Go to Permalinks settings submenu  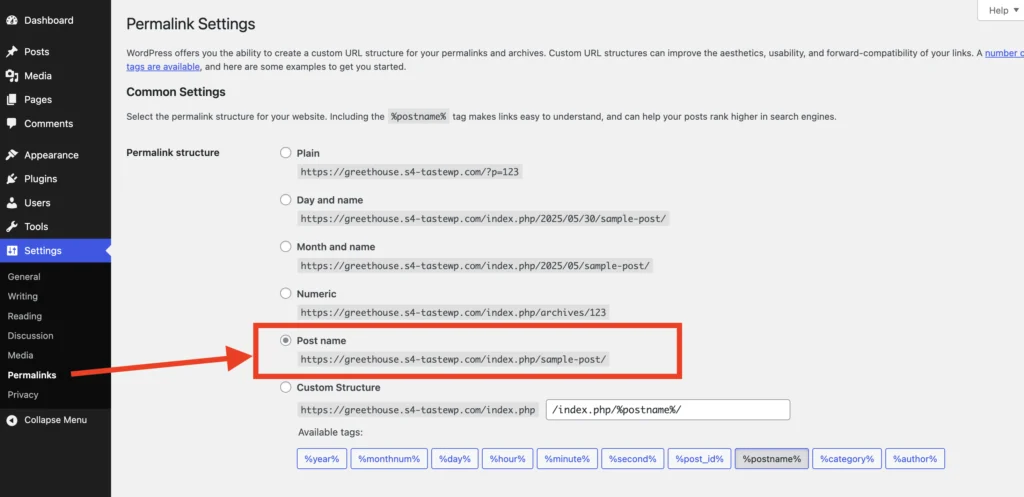(x=32, y=375)
